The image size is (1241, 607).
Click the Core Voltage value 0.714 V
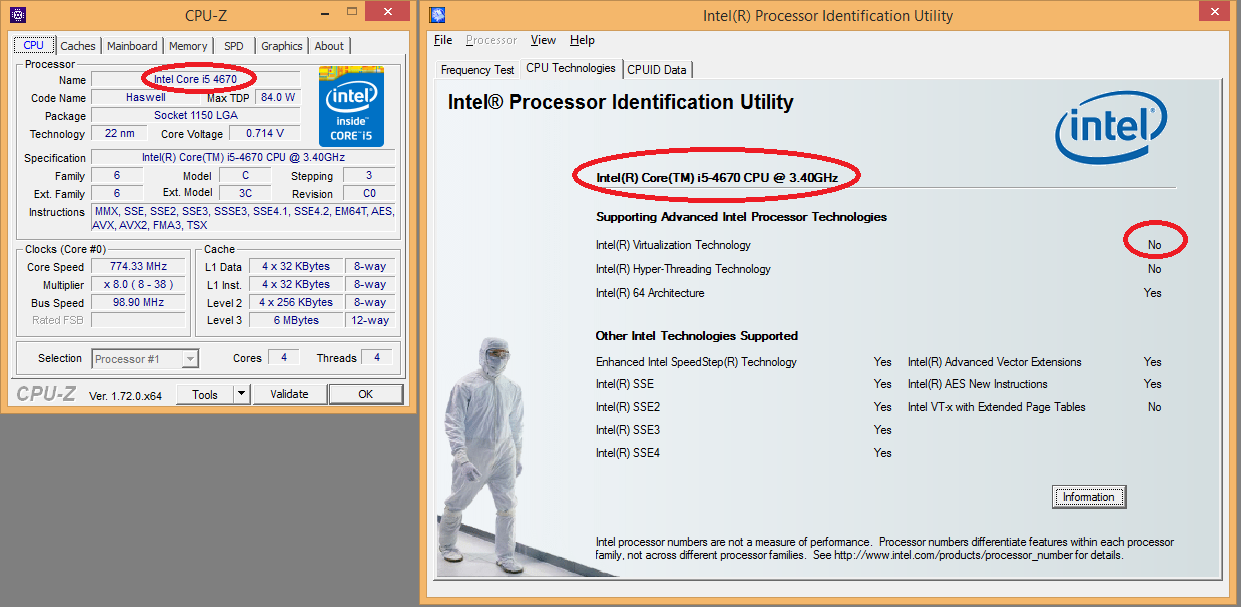tap(265, 134)
